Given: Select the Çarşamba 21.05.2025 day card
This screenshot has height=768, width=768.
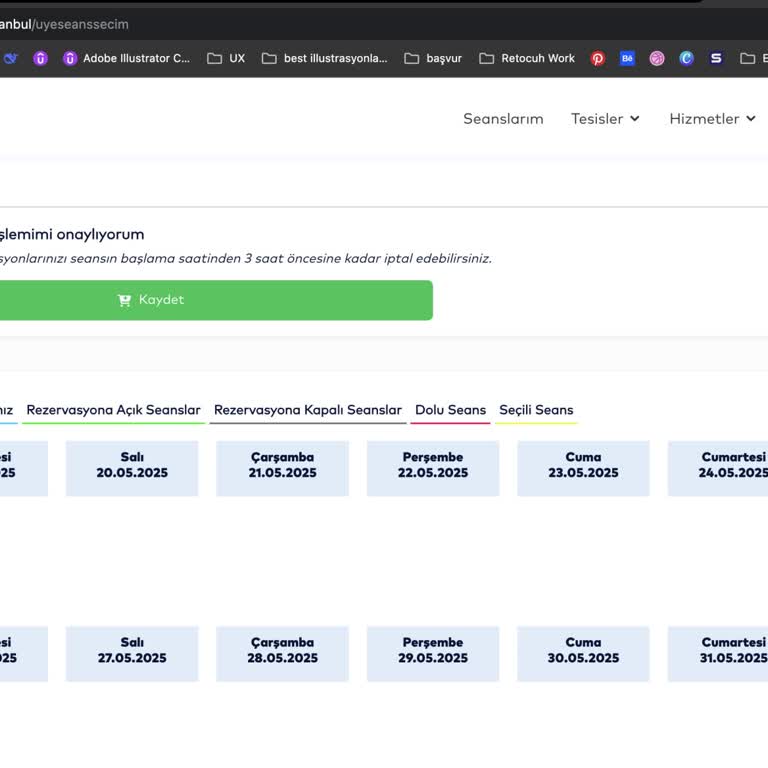Looking at the screenshot, I should pos(283,468).
